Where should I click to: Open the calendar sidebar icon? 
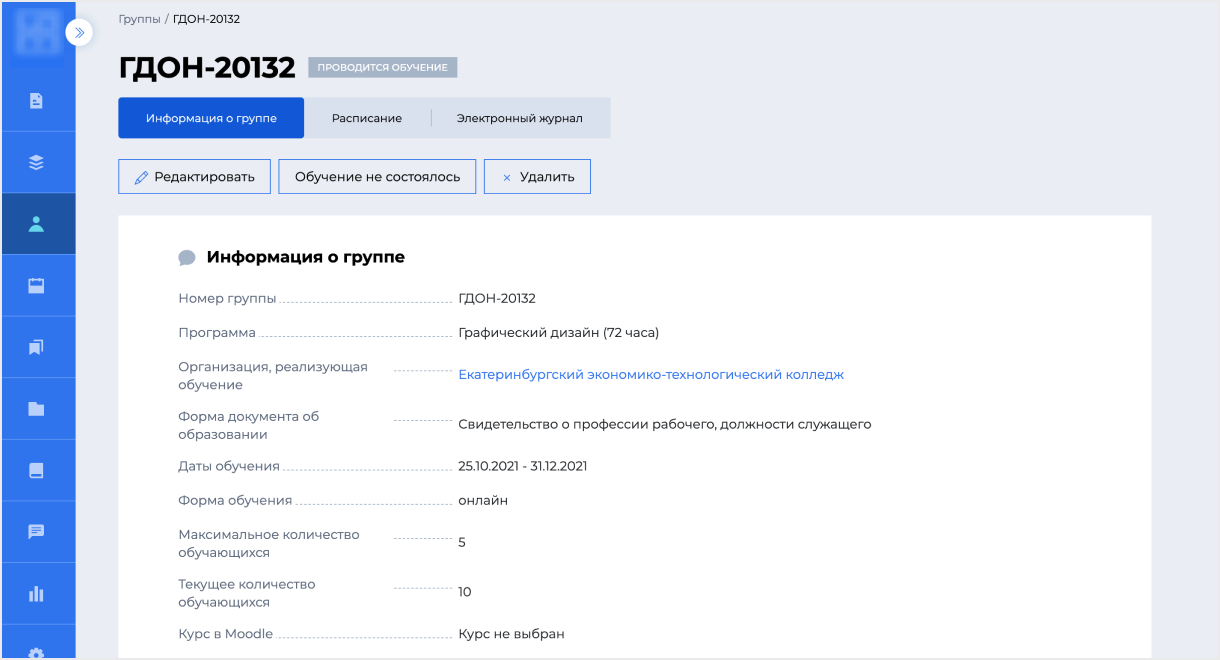tap(37, 286)
